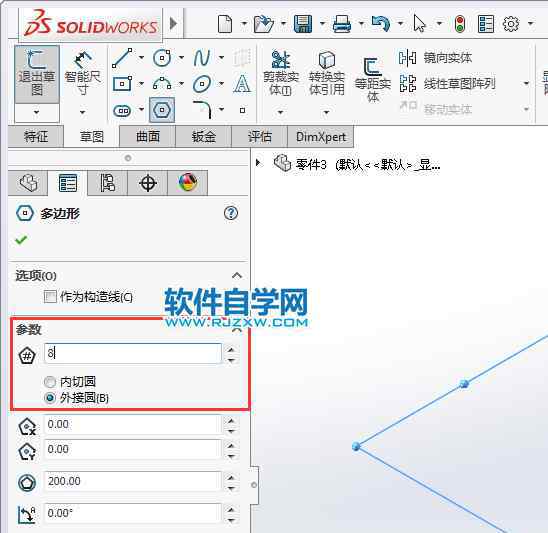Click the Save floppy disk icon

coord(303,24)
